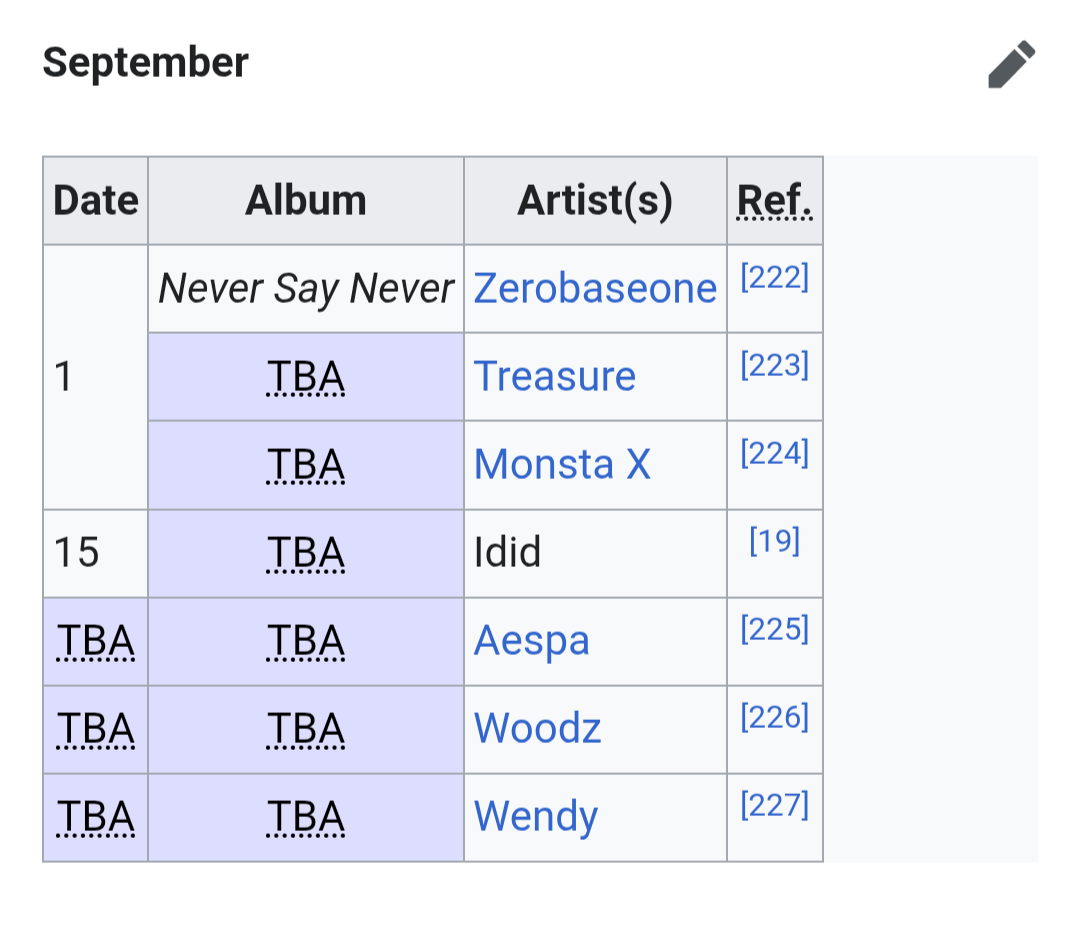This screenshot has width=1080, height=928.
Task: Open the Monsta X artist link
Action: pos(562,464)
